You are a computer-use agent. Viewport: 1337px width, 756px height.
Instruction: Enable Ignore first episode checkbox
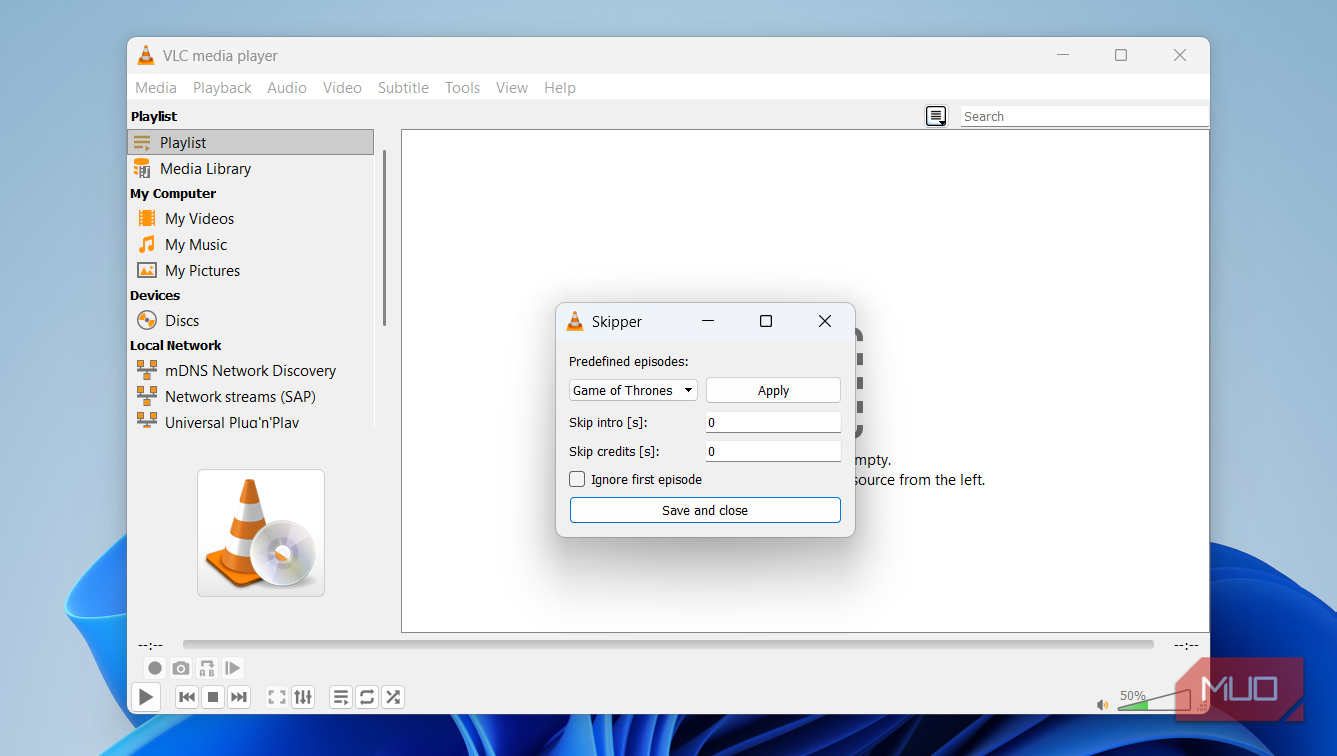[x=577, y=479]
